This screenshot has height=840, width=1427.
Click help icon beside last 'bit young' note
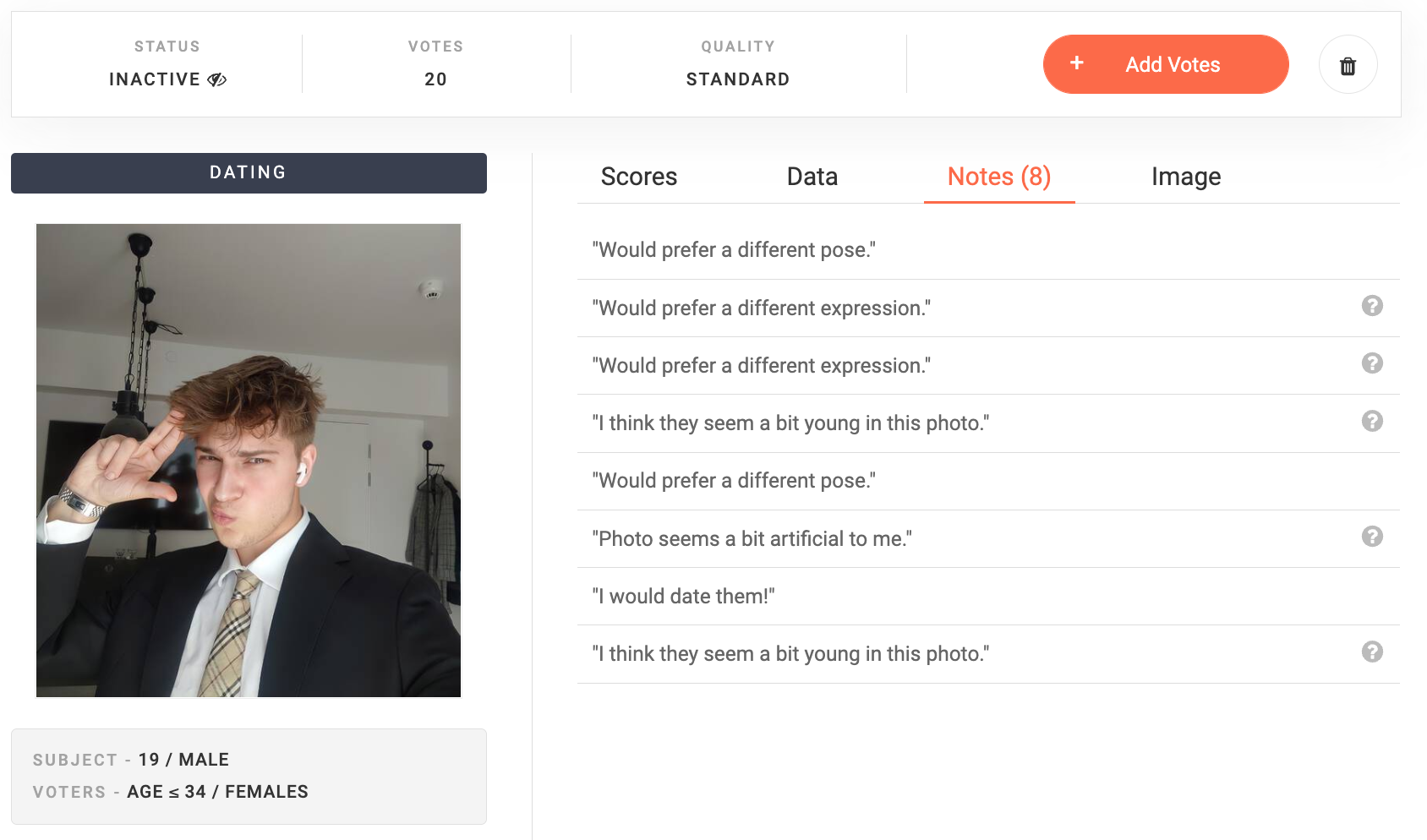click(x=1372, y=652)
